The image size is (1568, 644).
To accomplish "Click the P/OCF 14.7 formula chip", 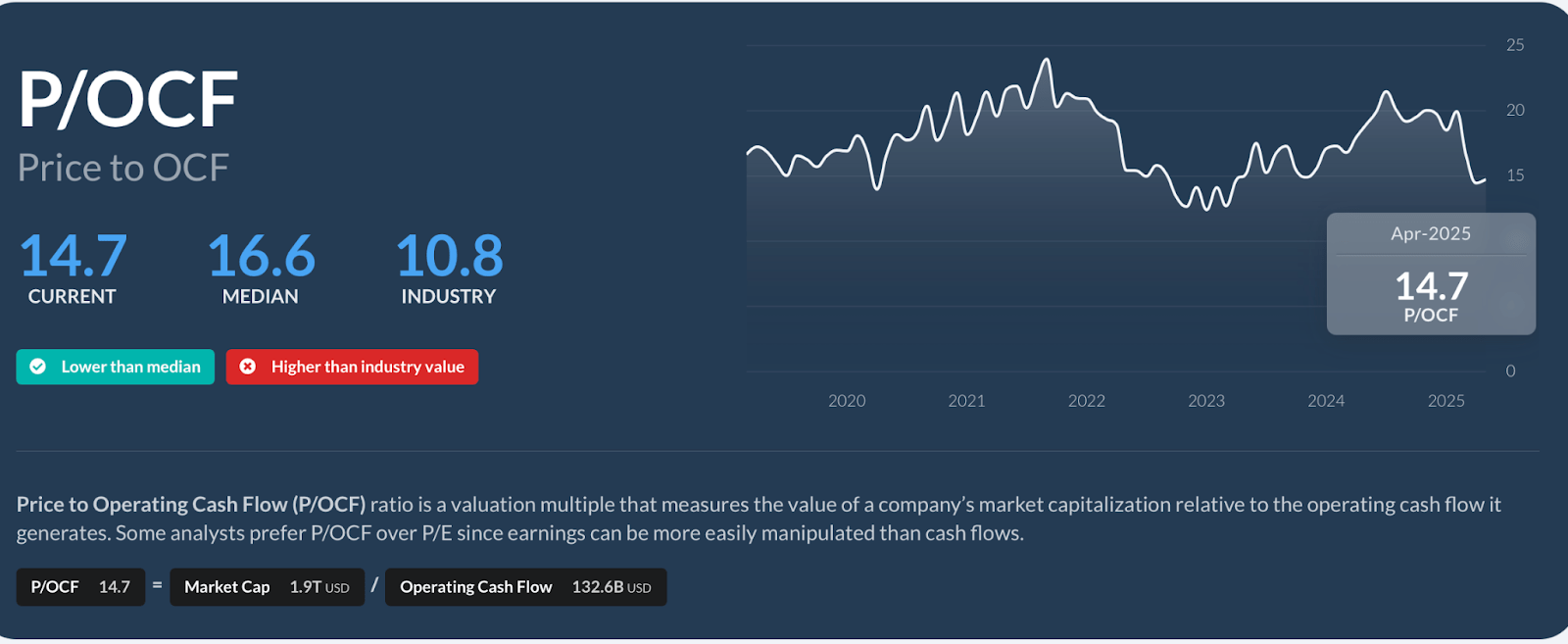I will click(x=80, y=587).
